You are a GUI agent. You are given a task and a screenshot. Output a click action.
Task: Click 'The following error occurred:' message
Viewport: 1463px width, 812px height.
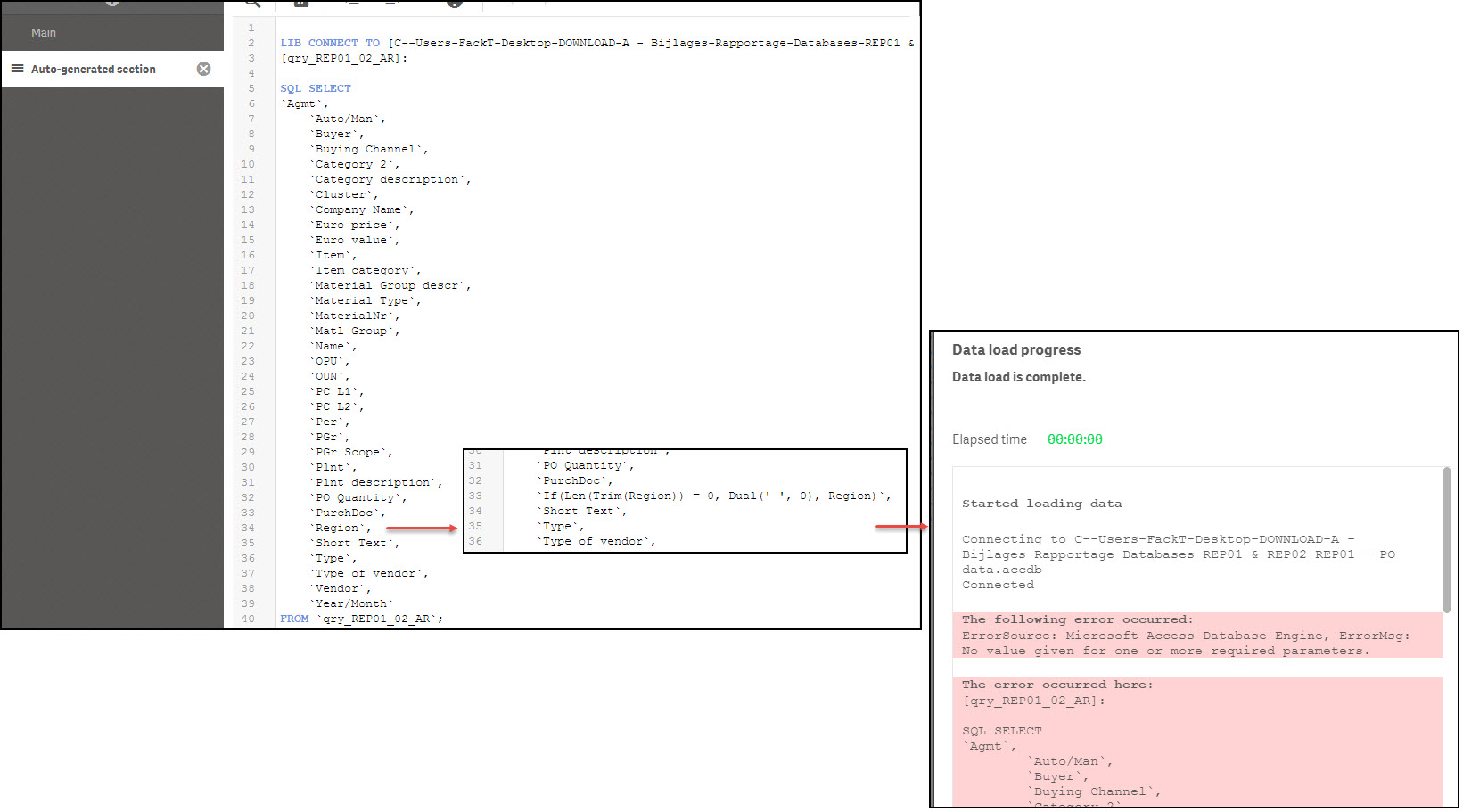click(x=1077, y=619)
